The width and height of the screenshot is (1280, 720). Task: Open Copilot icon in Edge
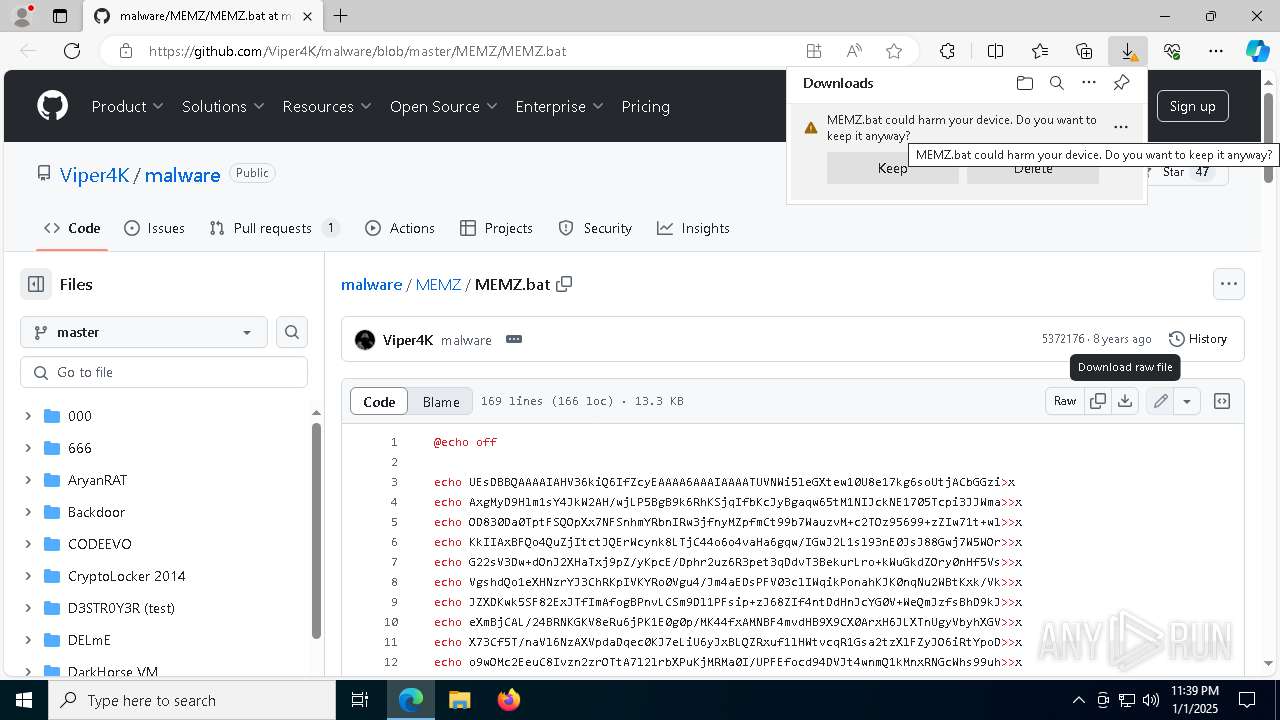tap(1257, 51)
